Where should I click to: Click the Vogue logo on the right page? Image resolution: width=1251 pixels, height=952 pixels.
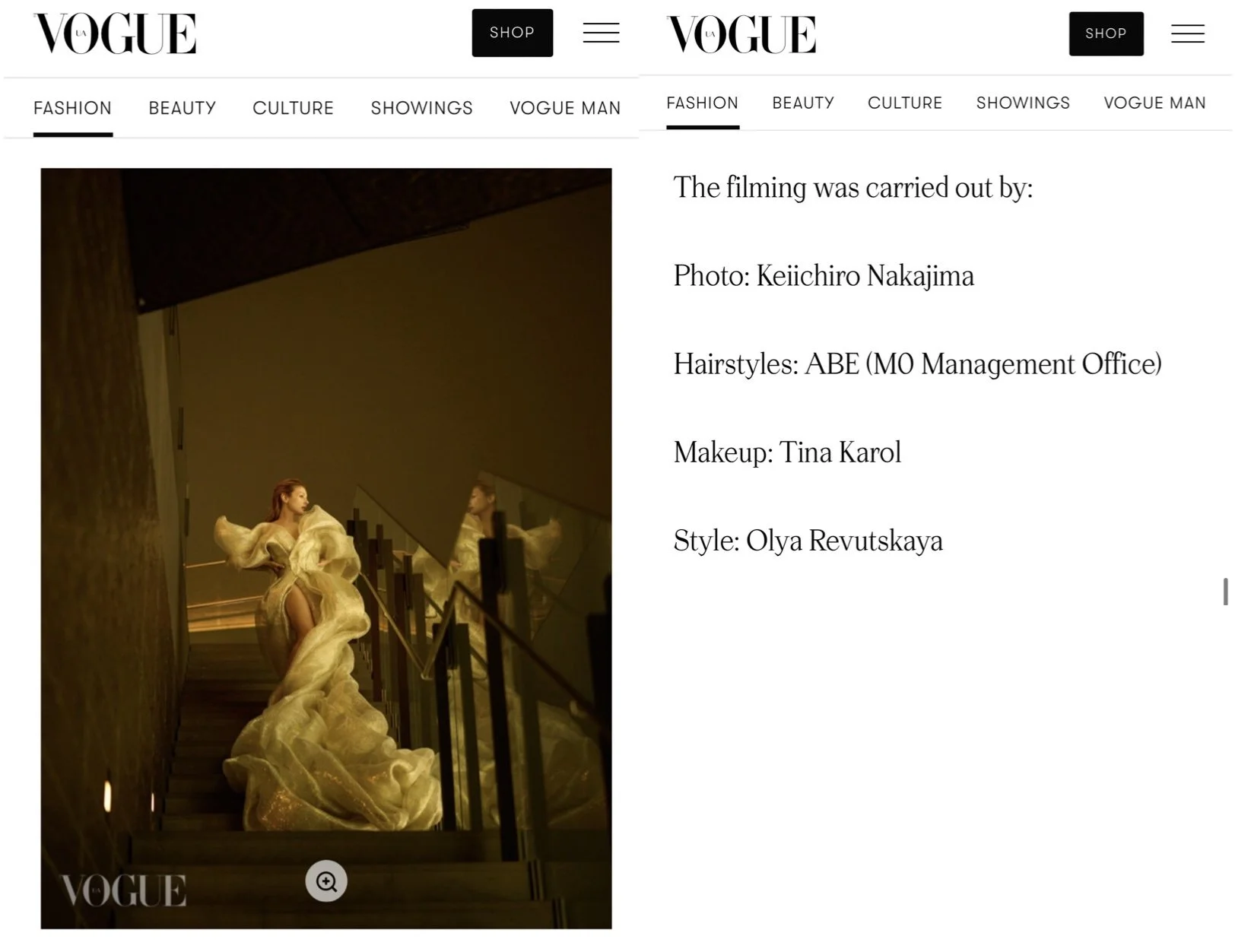click(x=741, y=34)
